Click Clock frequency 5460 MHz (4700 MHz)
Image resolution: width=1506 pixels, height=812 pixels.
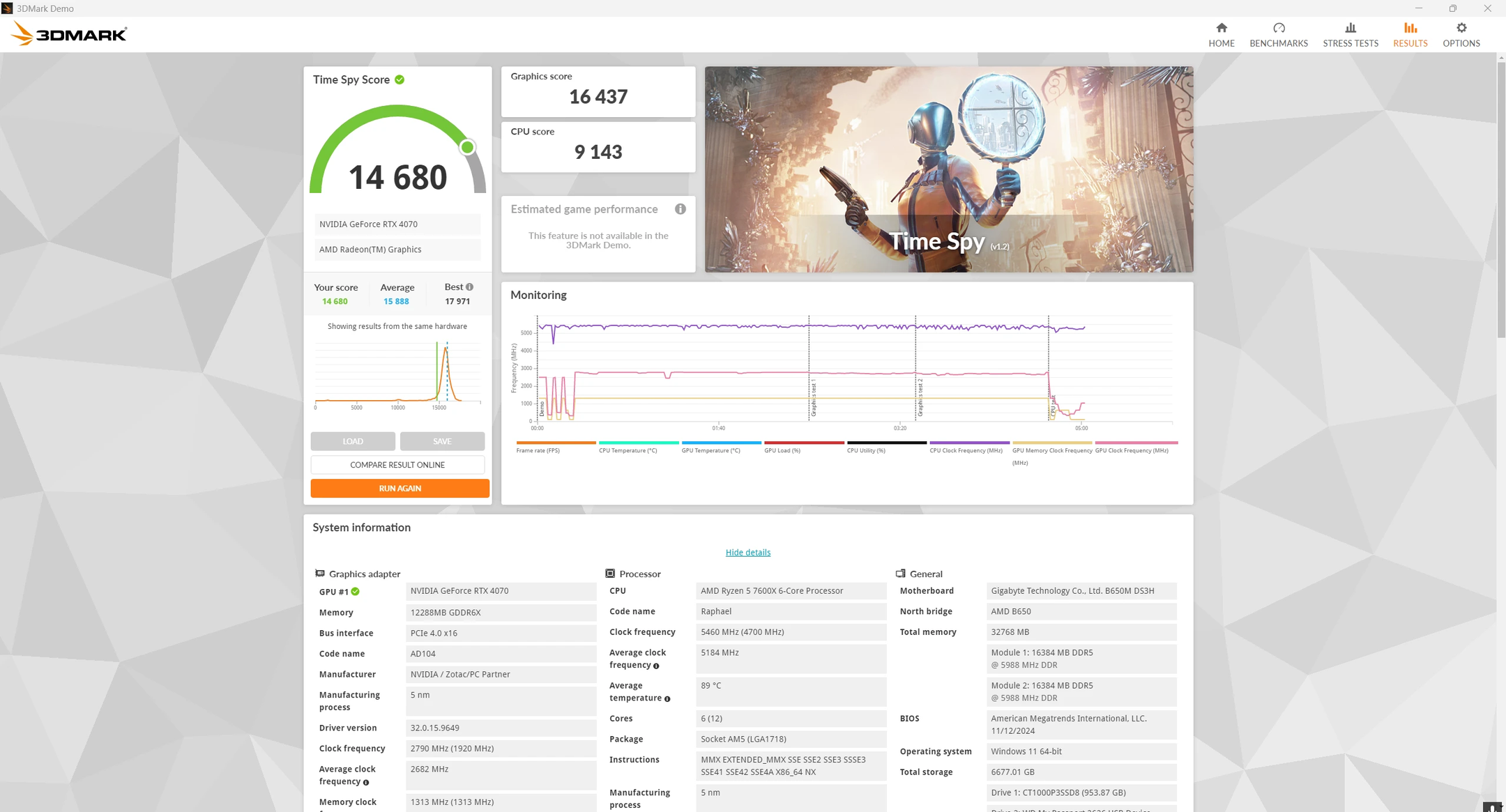[x=791, y=632]
